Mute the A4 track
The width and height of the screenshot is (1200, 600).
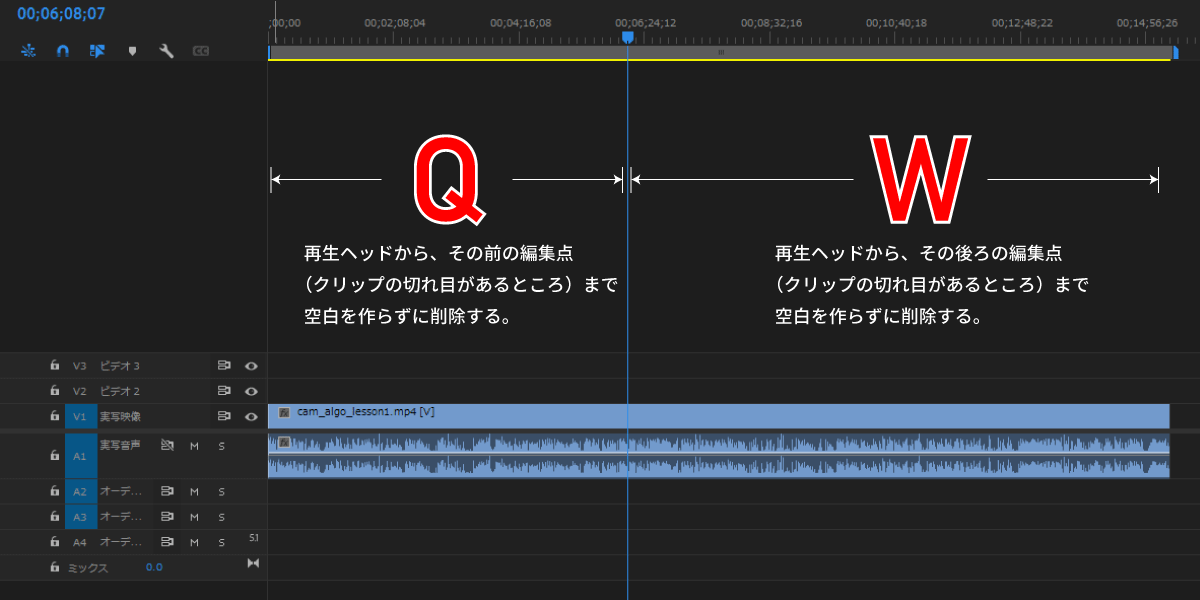195,542
